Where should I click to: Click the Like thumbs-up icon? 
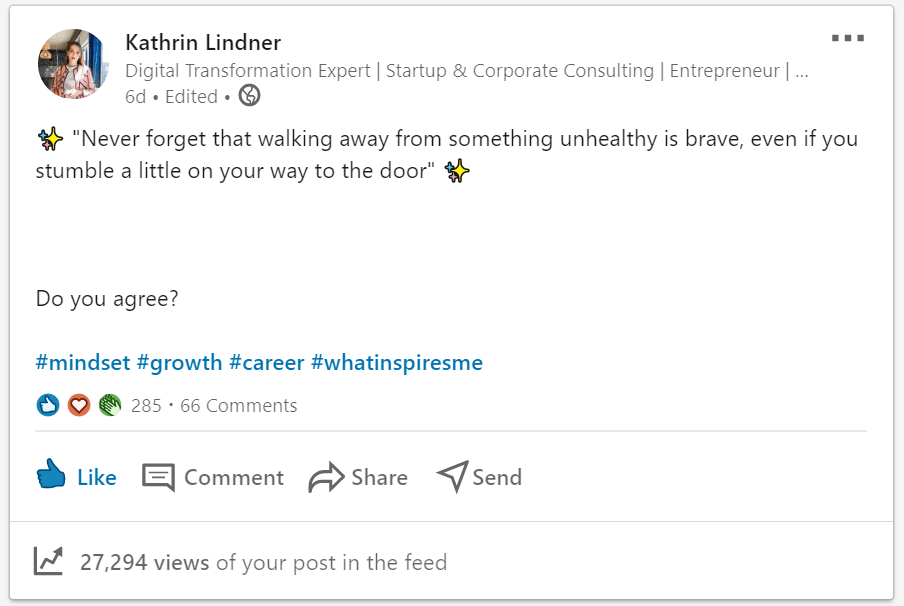coord(55,477)
